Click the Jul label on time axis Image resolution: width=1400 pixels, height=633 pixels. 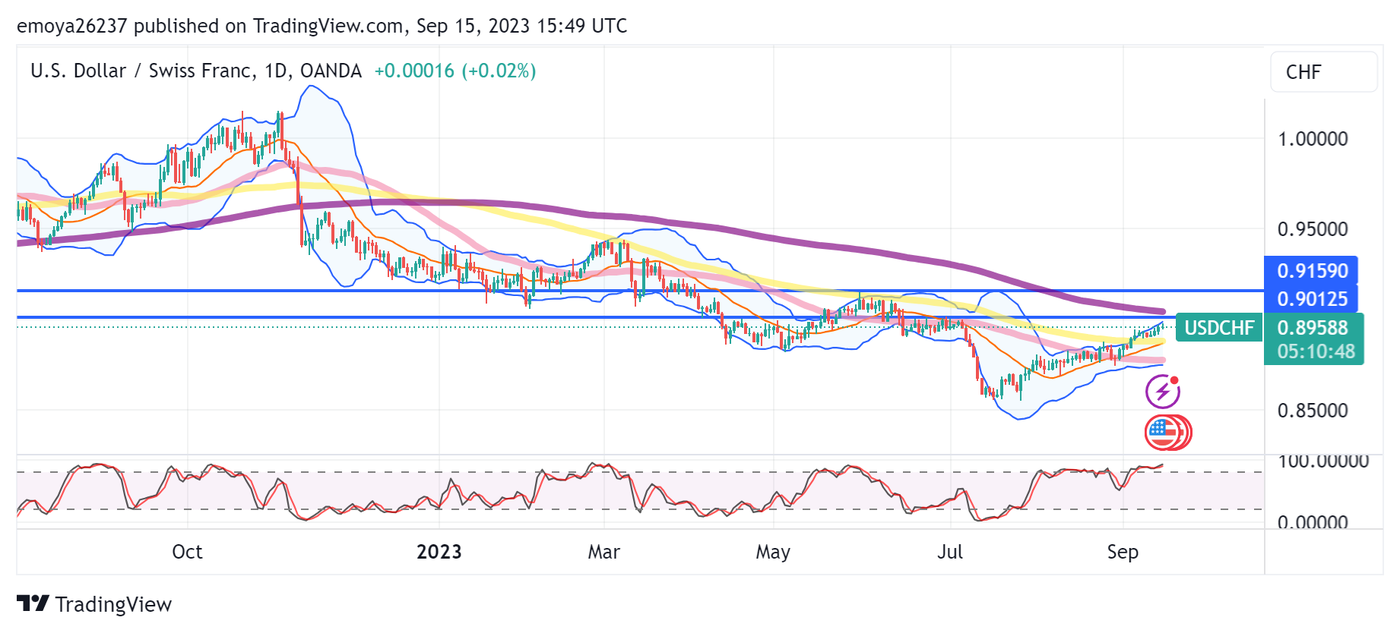point(951,552)
